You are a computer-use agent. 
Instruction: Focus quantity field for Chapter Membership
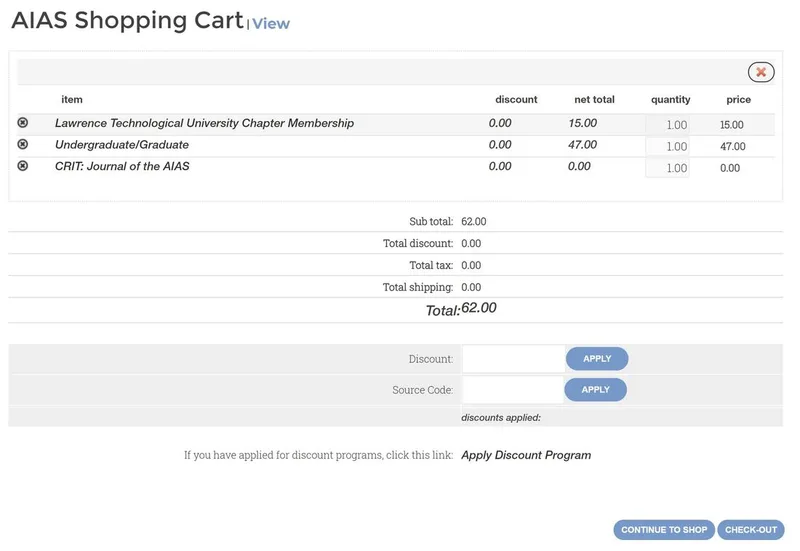coord(667,125)
